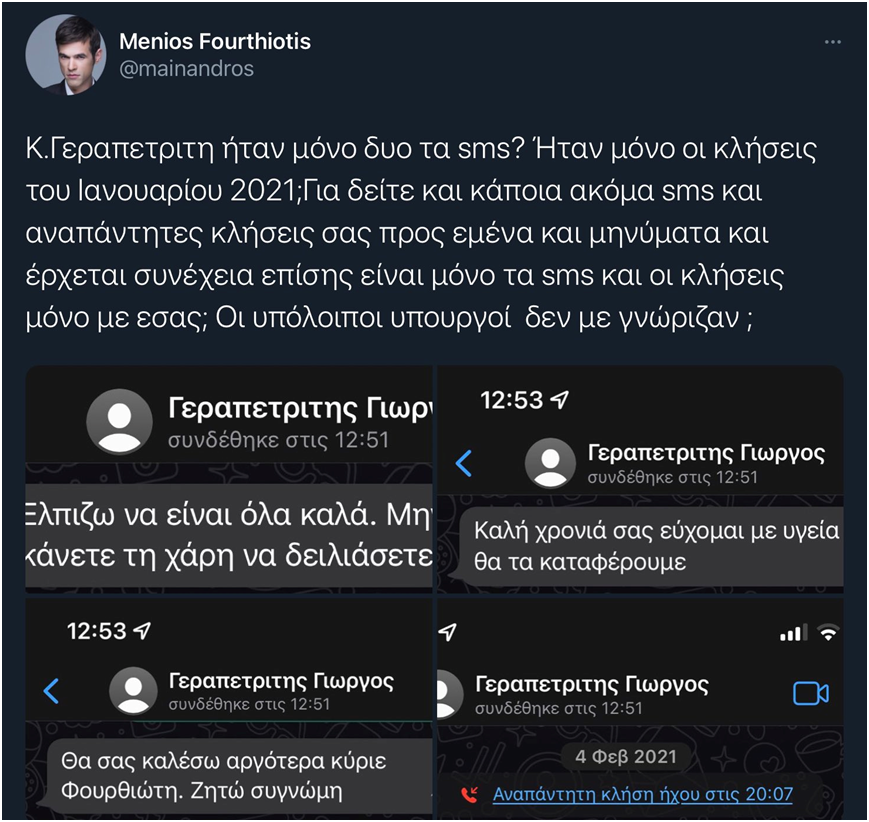Click Menios Fourthiotis's profile avatar photo
This screenshot has height=822, width=869.
[66, 55]
